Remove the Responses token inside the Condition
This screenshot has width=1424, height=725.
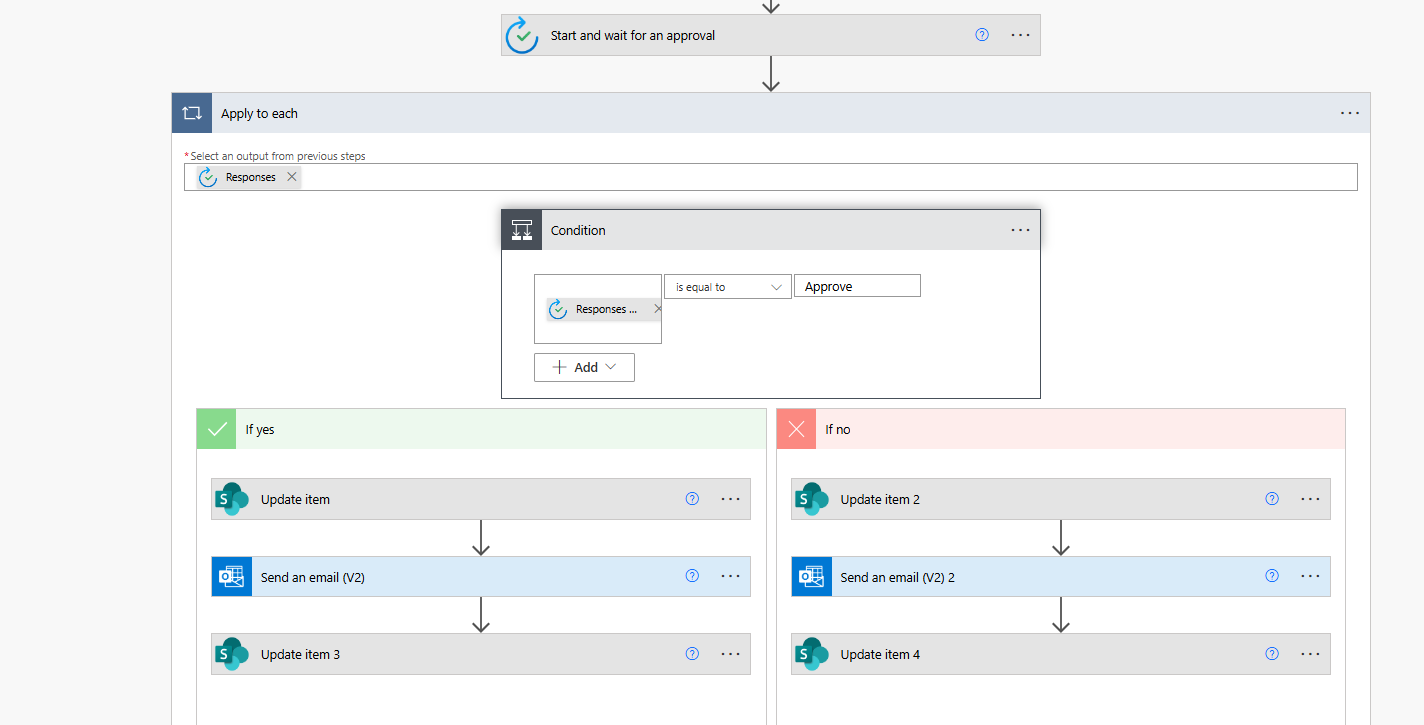[x=657, y=309]
